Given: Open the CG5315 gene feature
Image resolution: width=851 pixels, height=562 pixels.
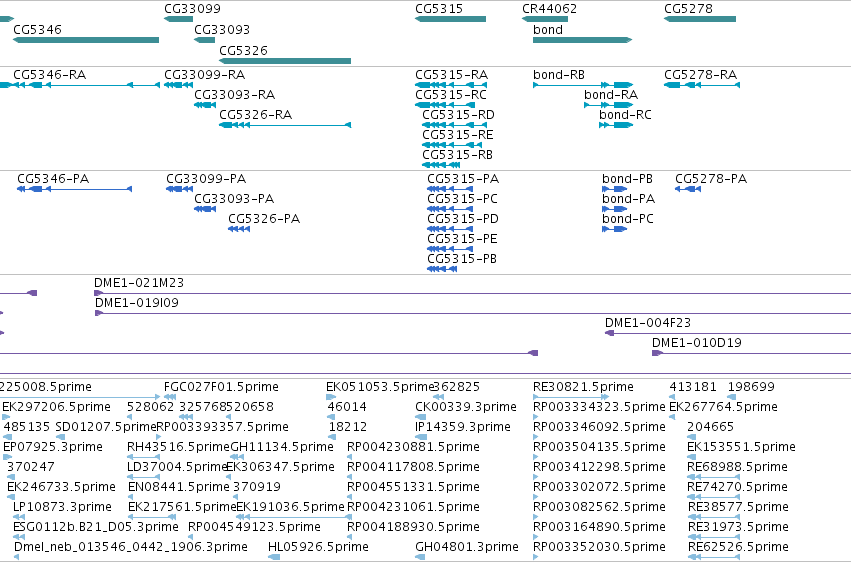Looking at the screenshot, I should 450,20.
